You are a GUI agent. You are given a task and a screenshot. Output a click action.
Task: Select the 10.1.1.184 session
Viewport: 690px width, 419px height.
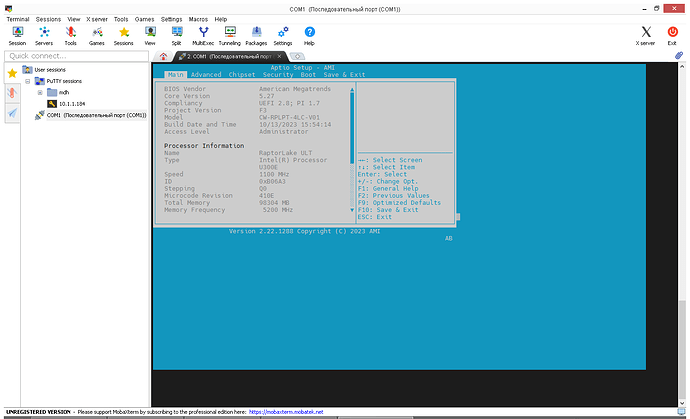(72, 104)
